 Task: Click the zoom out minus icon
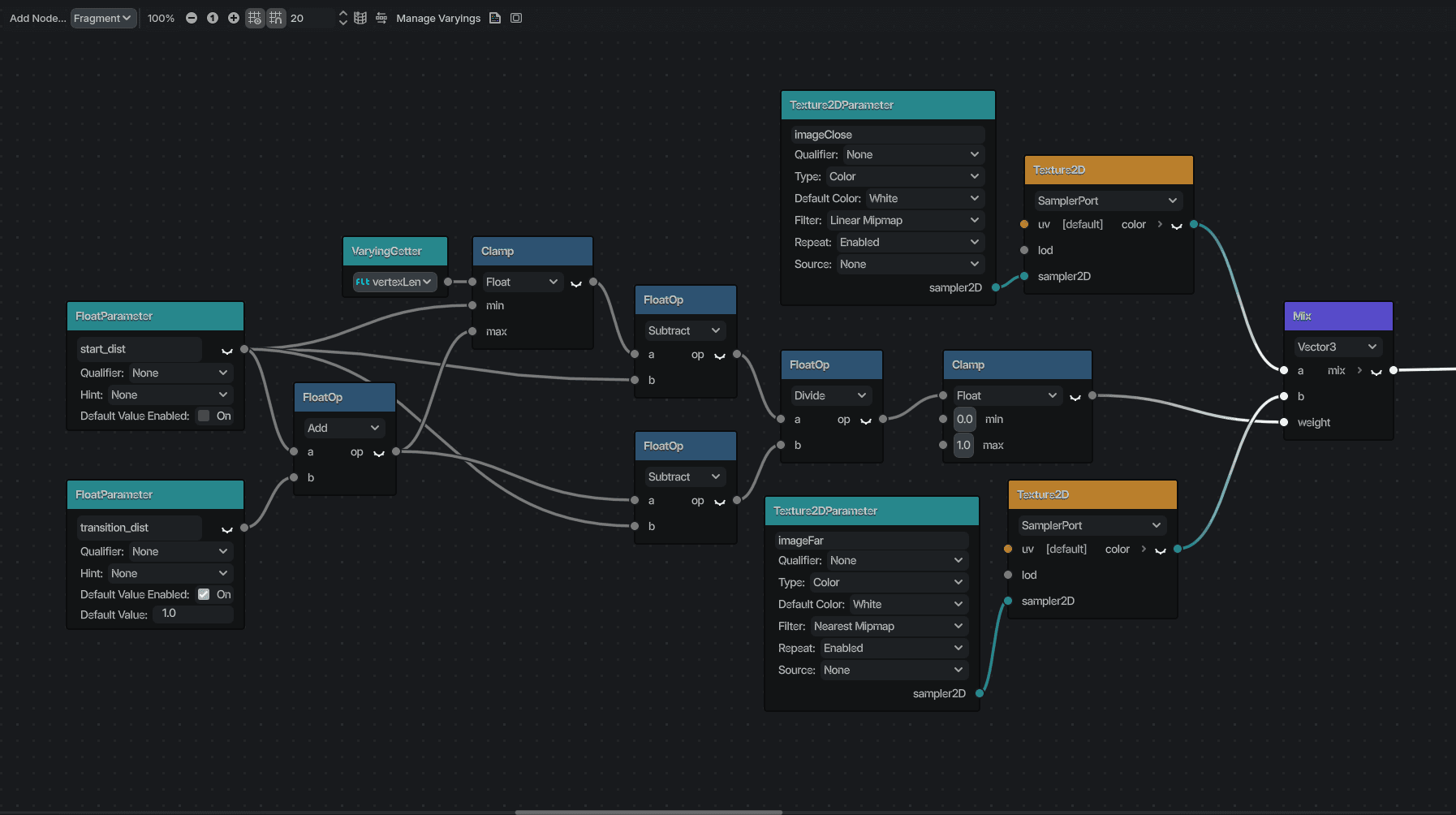click(x=192, y=18)
